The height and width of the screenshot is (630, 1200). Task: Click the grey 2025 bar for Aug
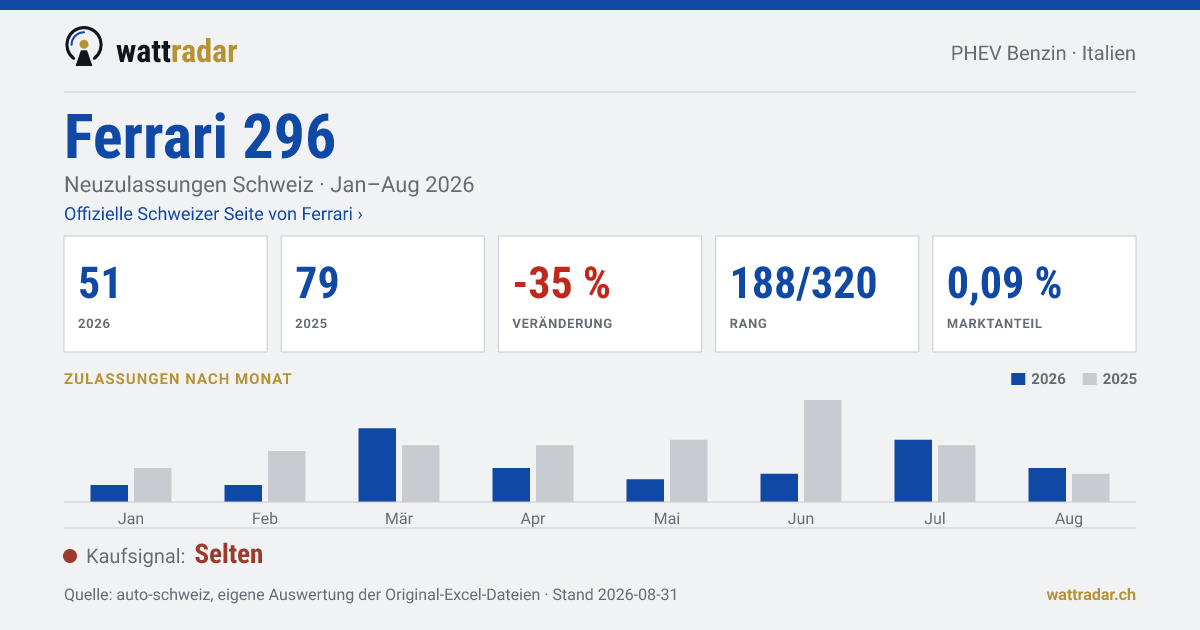pos(1091,487)
